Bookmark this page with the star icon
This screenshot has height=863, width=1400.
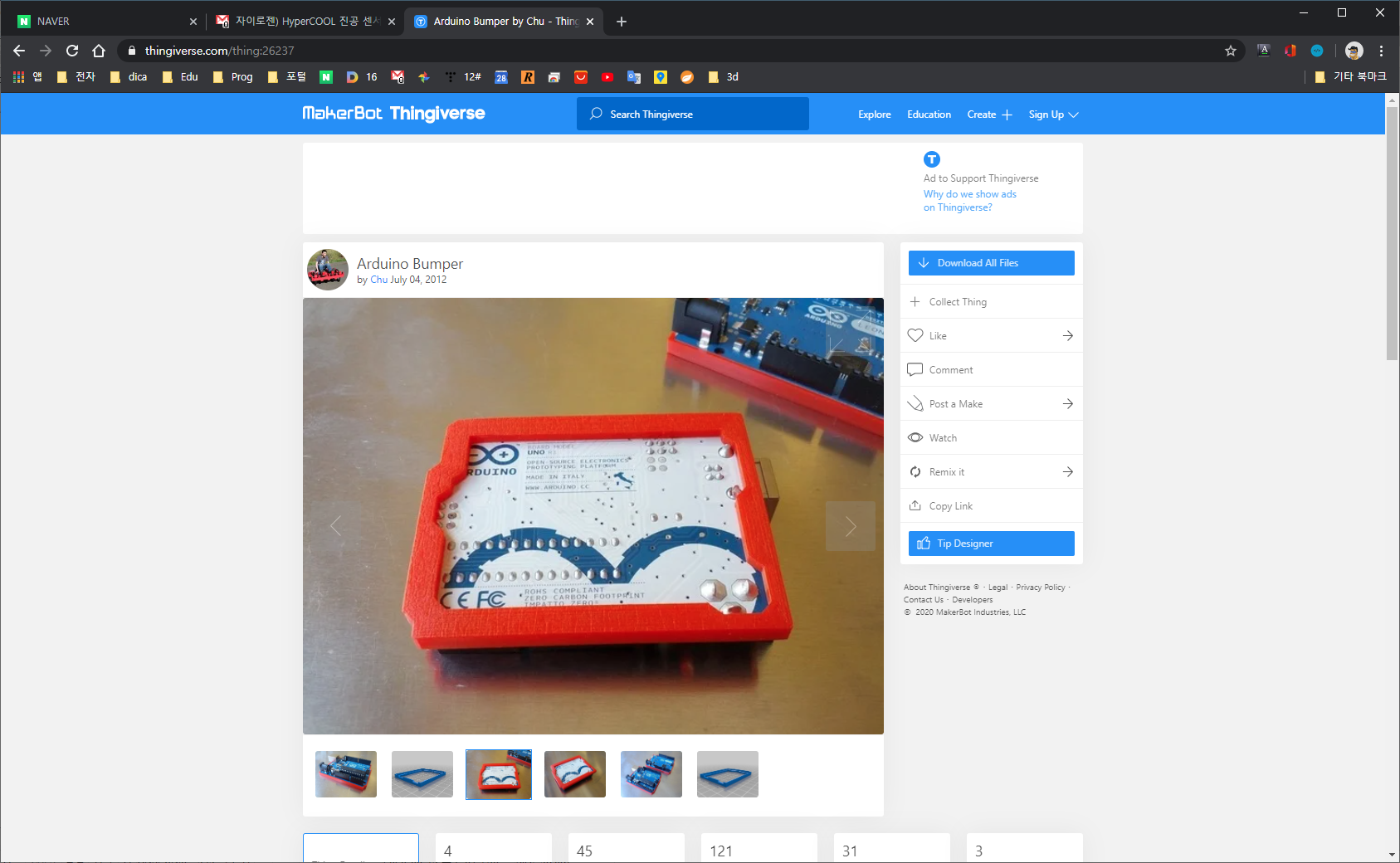pyautogui.click(x=1231, y=51)
